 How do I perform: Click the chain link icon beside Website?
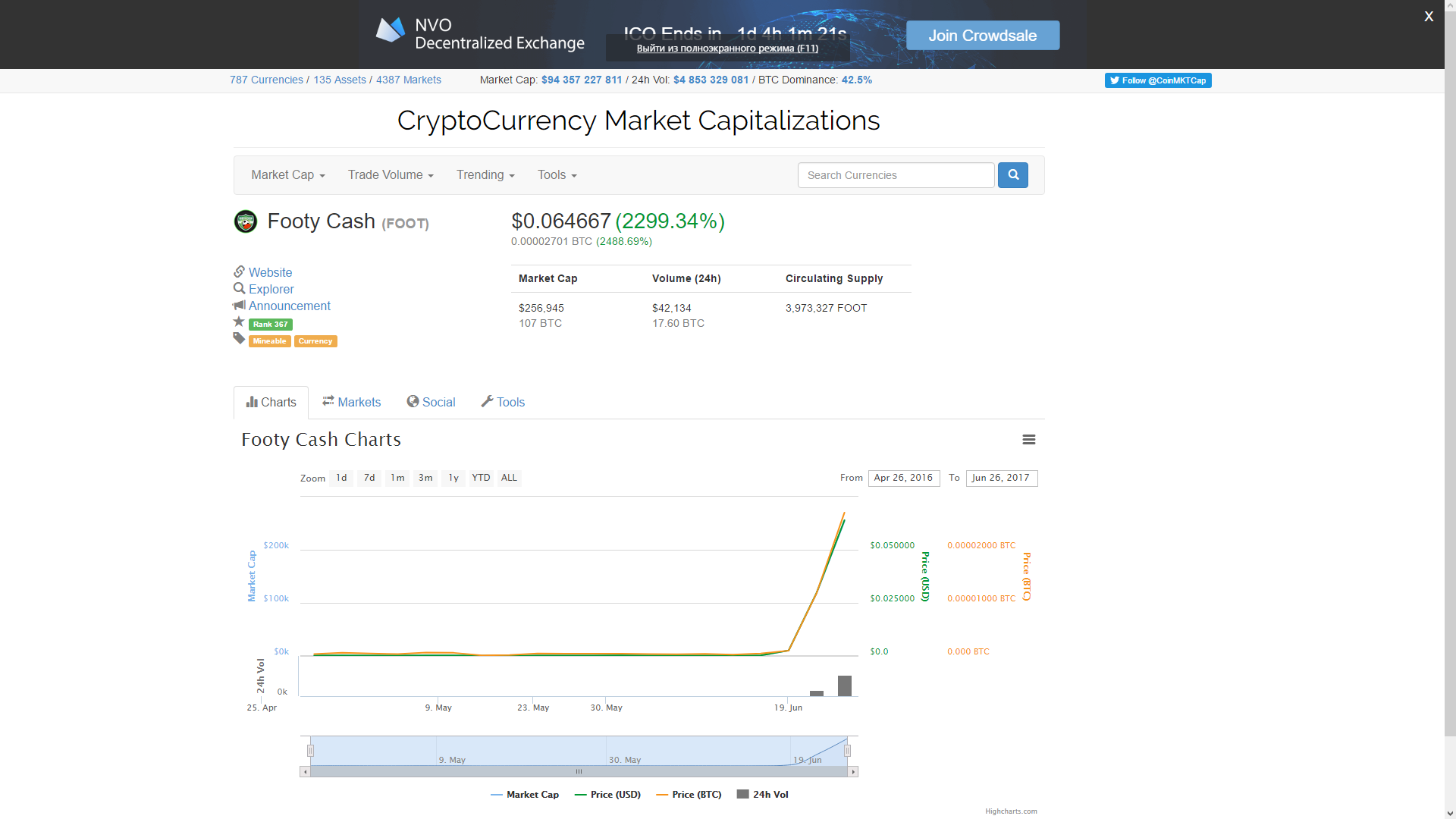(239, 271)
